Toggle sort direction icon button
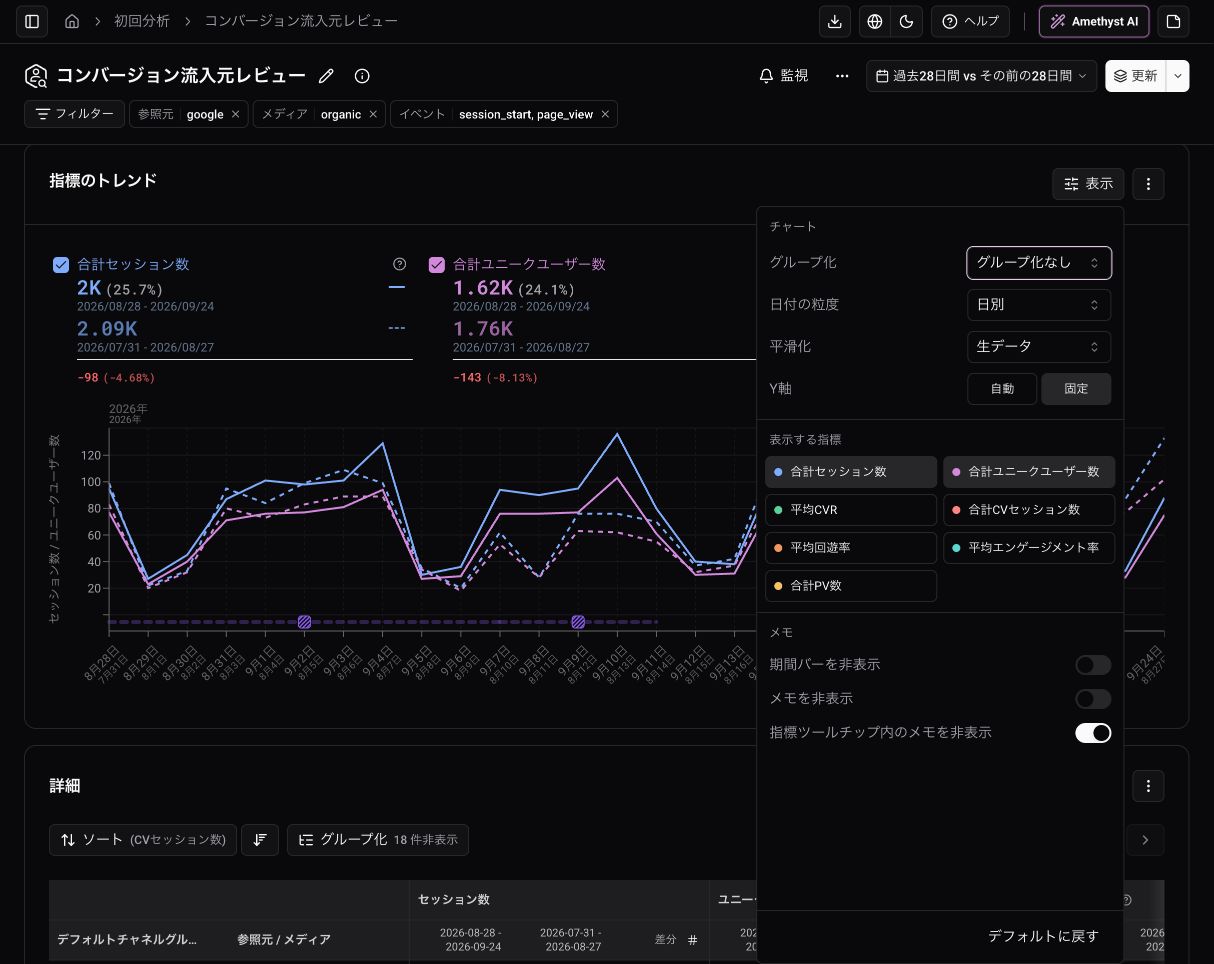Screen dimensions: 1214x964 coord(260,840)
